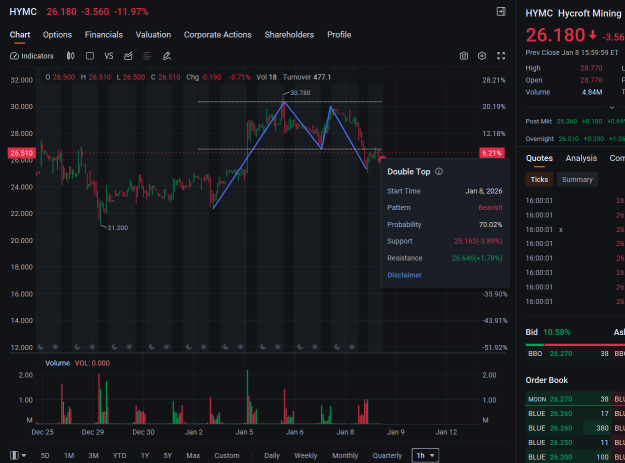Select the drawing pencil tool
The width and height of the screenshot is (625, 463).
coord(167,56)
